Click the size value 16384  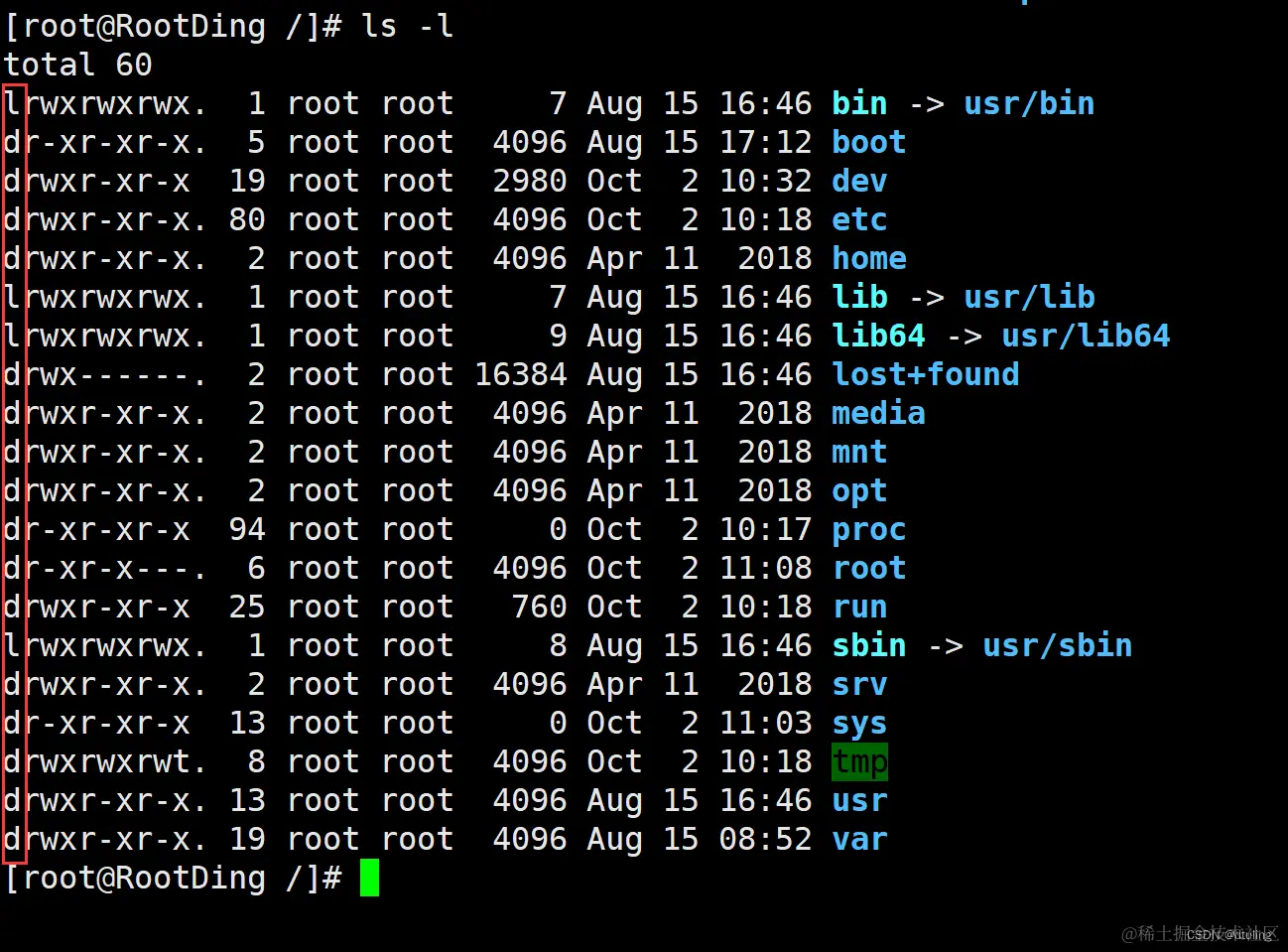click(521, 374)
